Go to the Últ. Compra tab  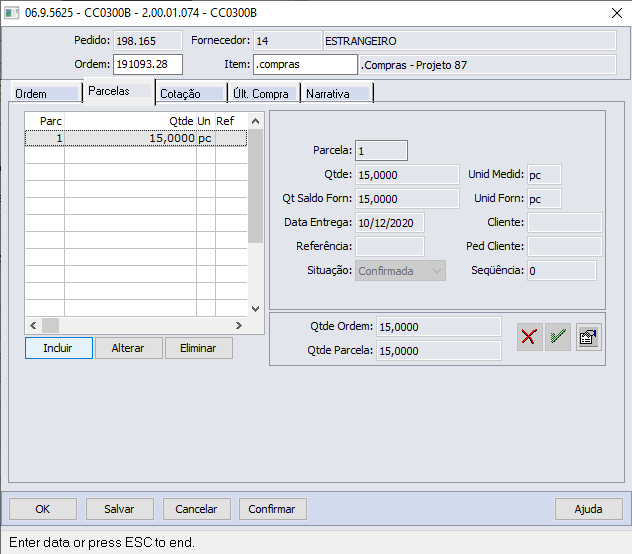tap(264, 94)
